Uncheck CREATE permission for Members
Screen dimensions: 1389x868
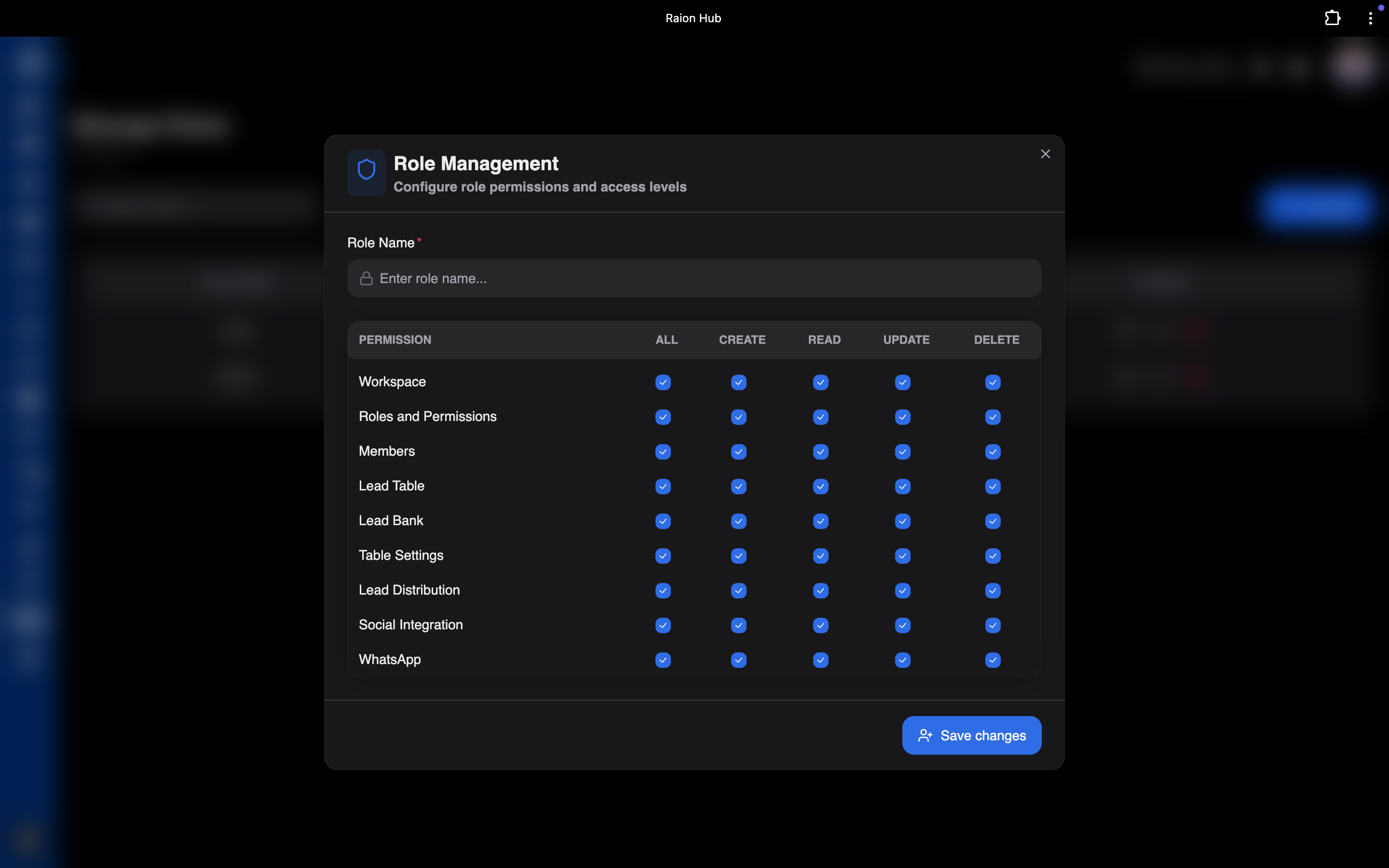coord(739,452)
